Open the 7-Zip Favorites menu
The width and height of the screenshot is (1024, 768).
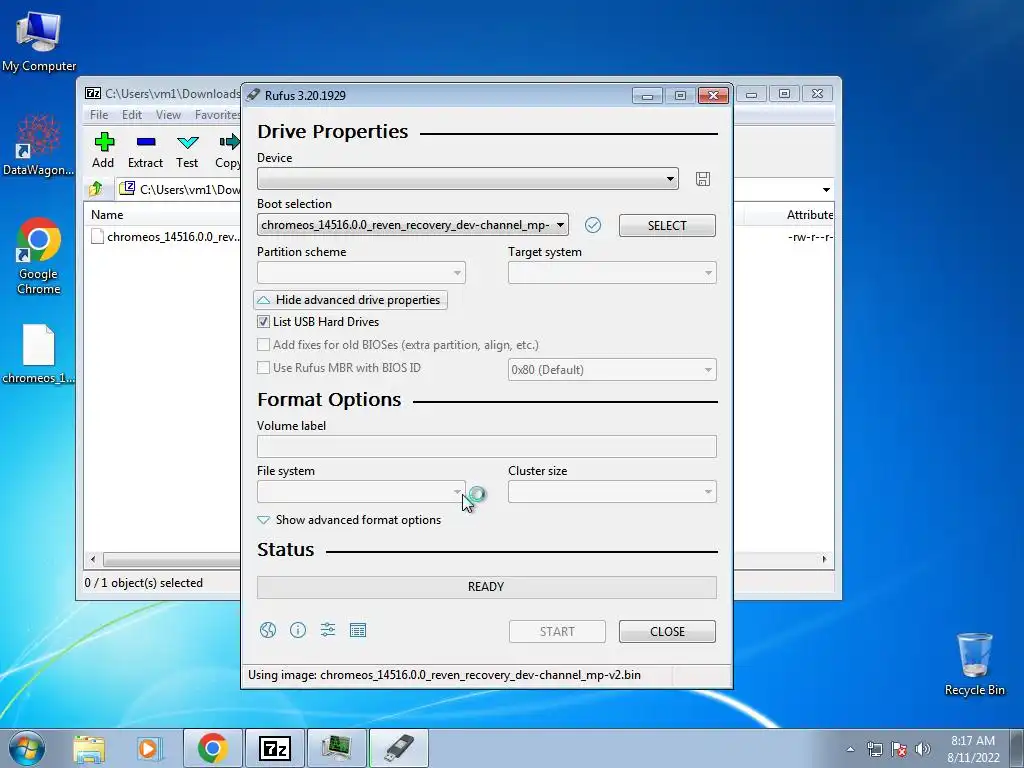(x=217, y=115)
